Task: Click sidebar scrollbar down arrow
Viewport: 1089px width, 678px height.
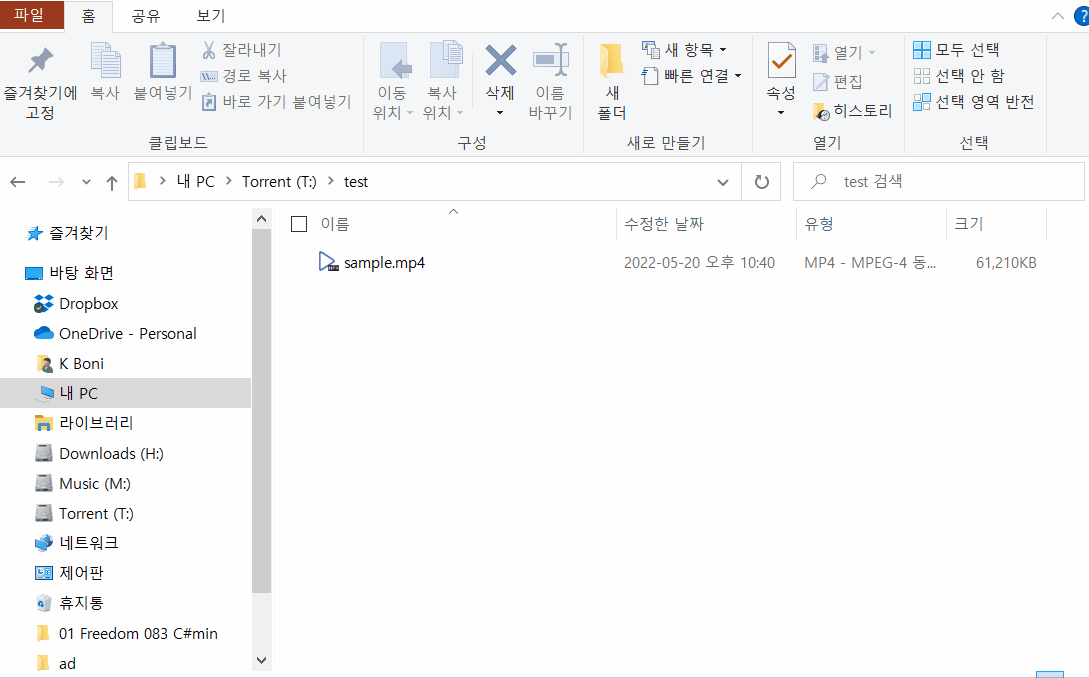Action: (262, 660)
